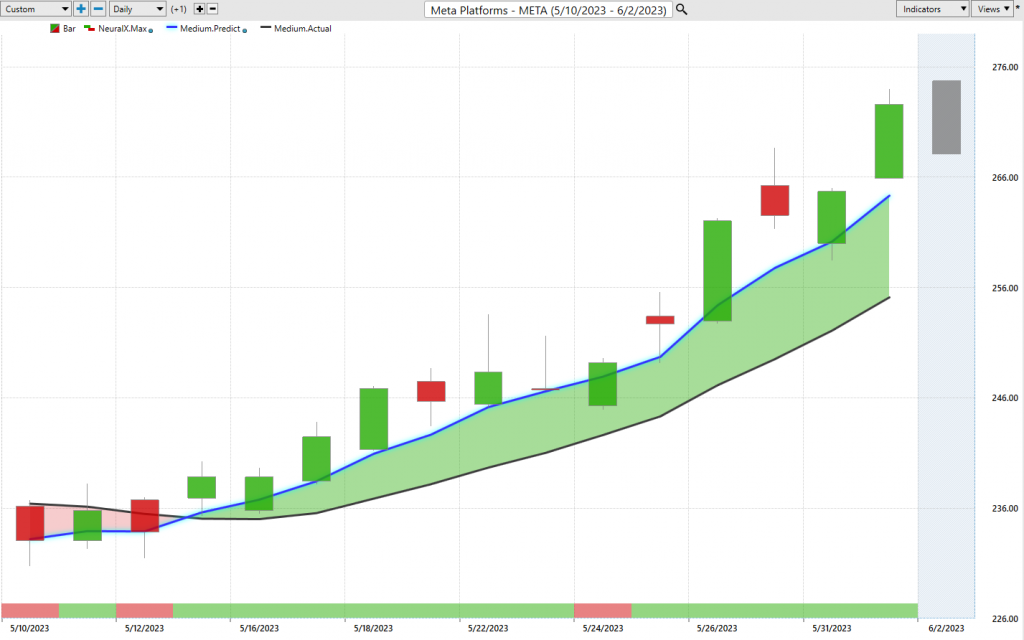Click the NeuralX.Max legend icon
This screenshot has height=640, width=1024.
click(89, 29)
